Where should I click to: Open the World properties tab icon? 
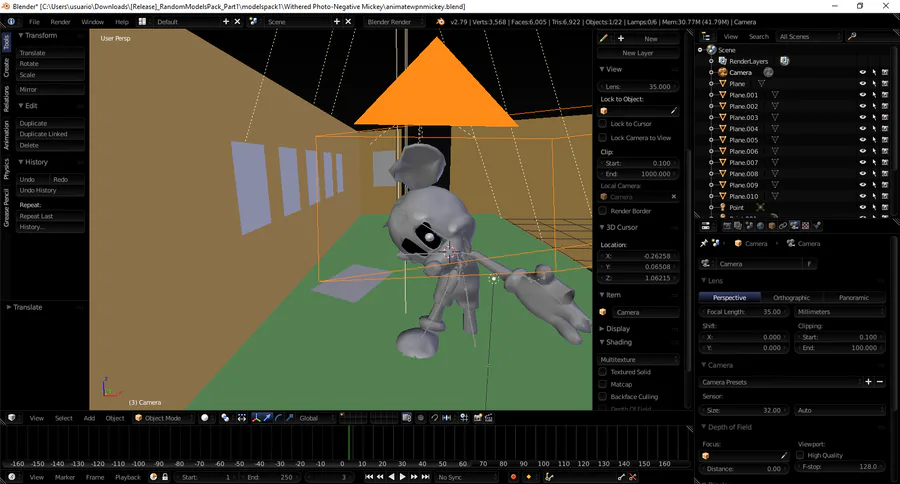click(761, 226)
